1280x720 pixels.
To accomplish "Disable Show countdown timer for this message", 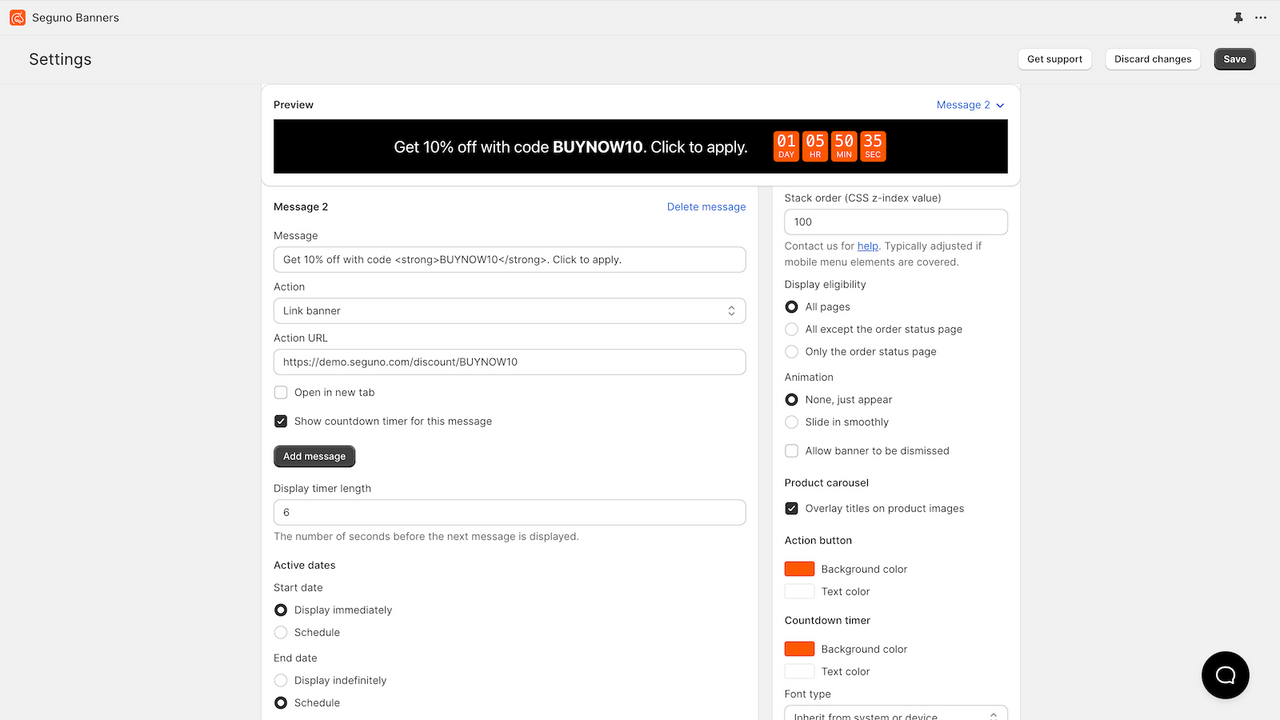I will 281,421.
